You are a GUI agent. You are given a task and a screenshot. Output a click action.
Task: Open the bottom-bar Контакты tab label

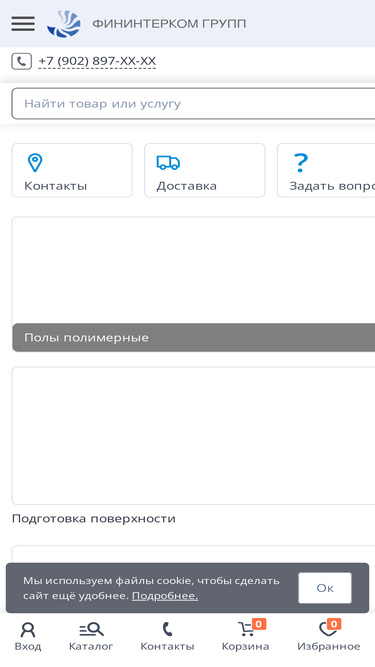(x=168, y=647)
